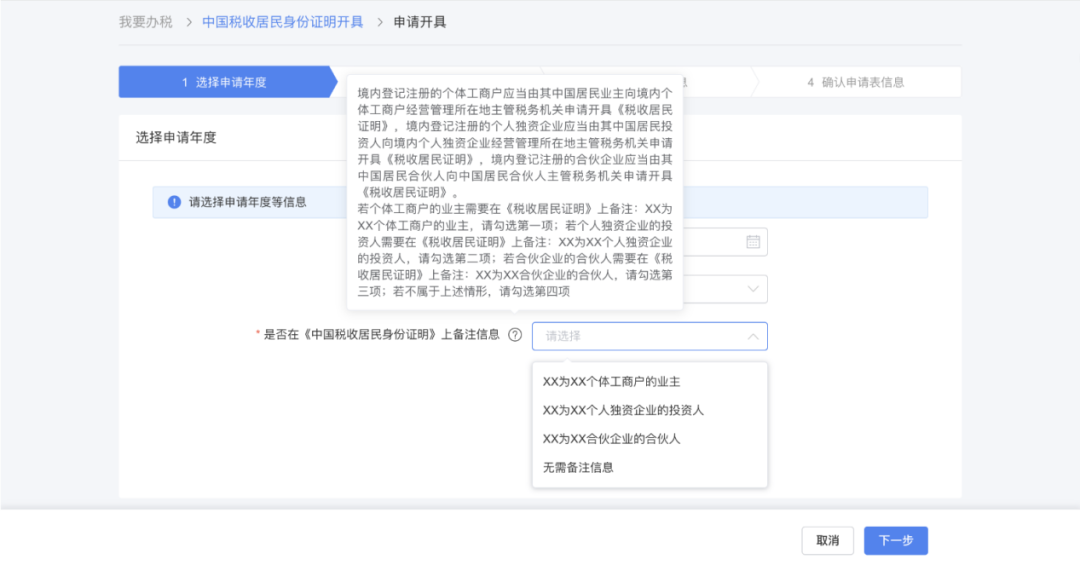This screenshot has height=565, width=1080.
Task: Select option XX为XX个体工商户的业主
Action: coord(611,382)
